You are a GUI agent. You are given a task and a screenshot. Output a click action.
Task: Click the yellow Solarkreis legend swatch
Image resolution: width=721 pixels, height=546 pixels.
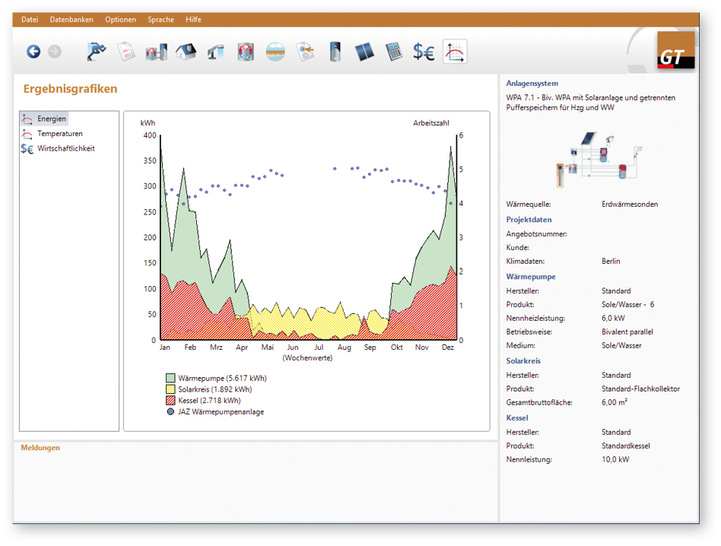(x=171, y=389)
